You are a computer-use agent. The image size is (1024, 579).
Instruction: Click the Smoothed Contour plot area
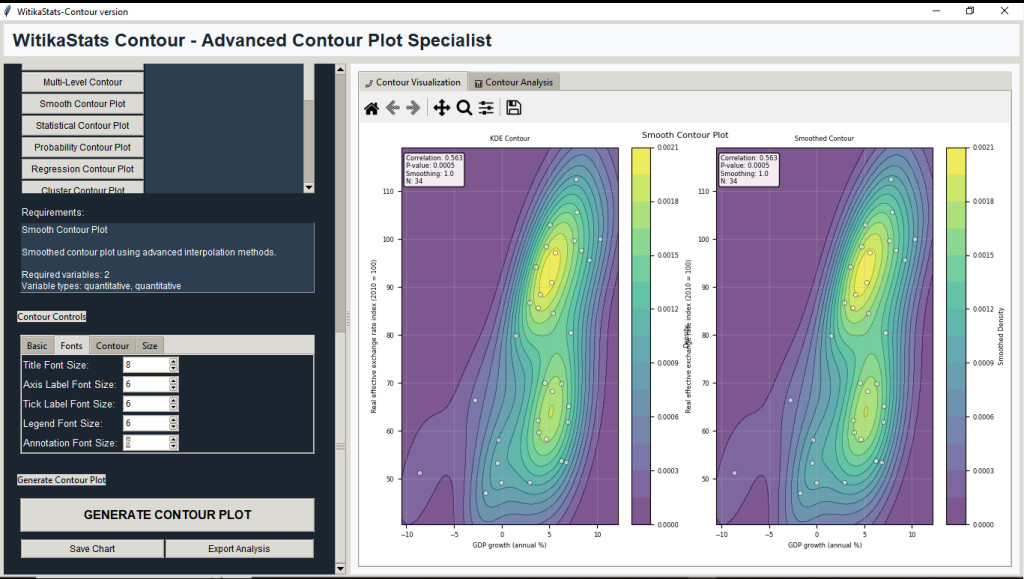pyautogui.click(x=825, y=336)
